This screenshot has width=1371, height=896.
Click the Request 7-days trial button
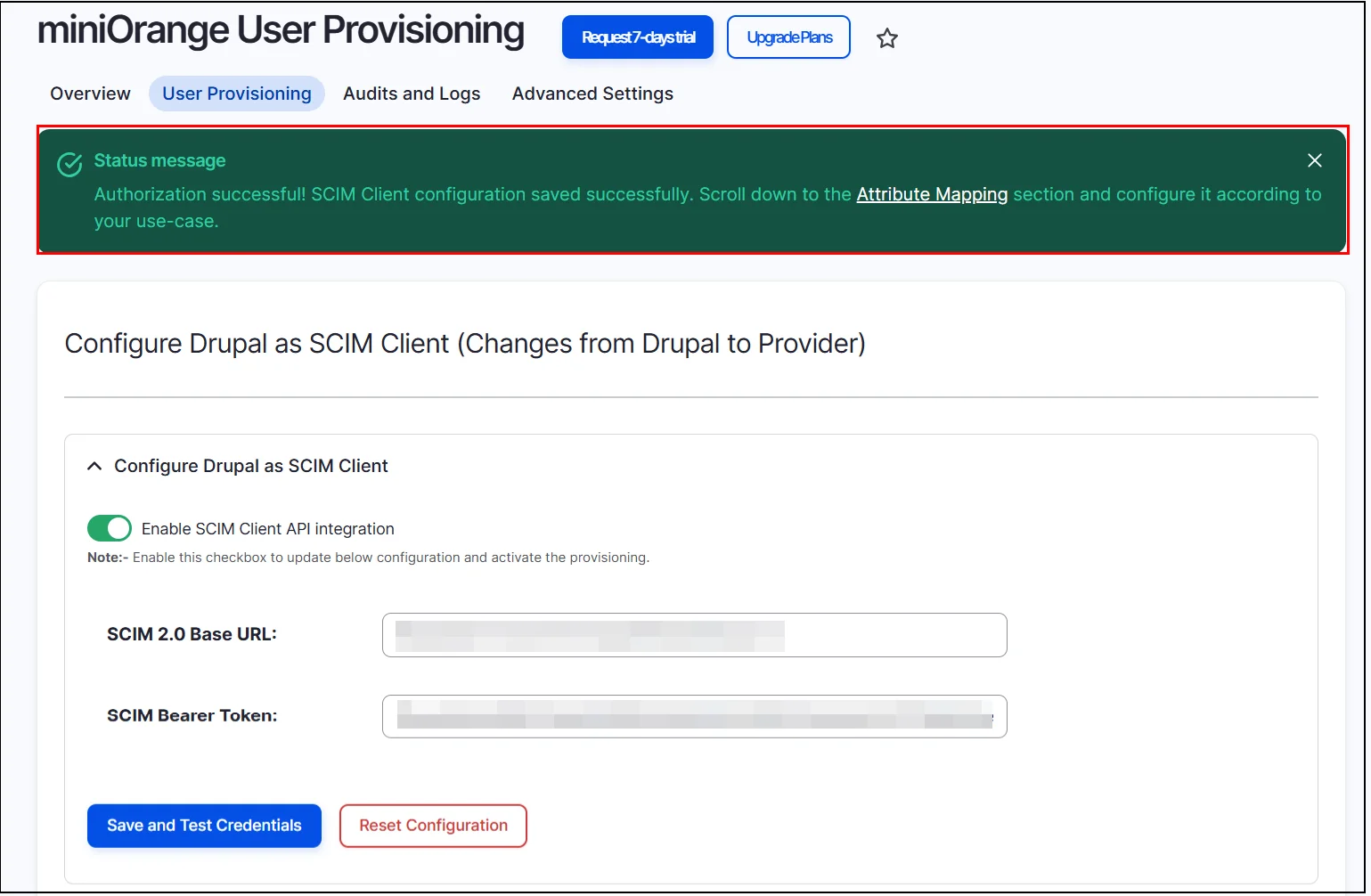[x=638, y=37]
